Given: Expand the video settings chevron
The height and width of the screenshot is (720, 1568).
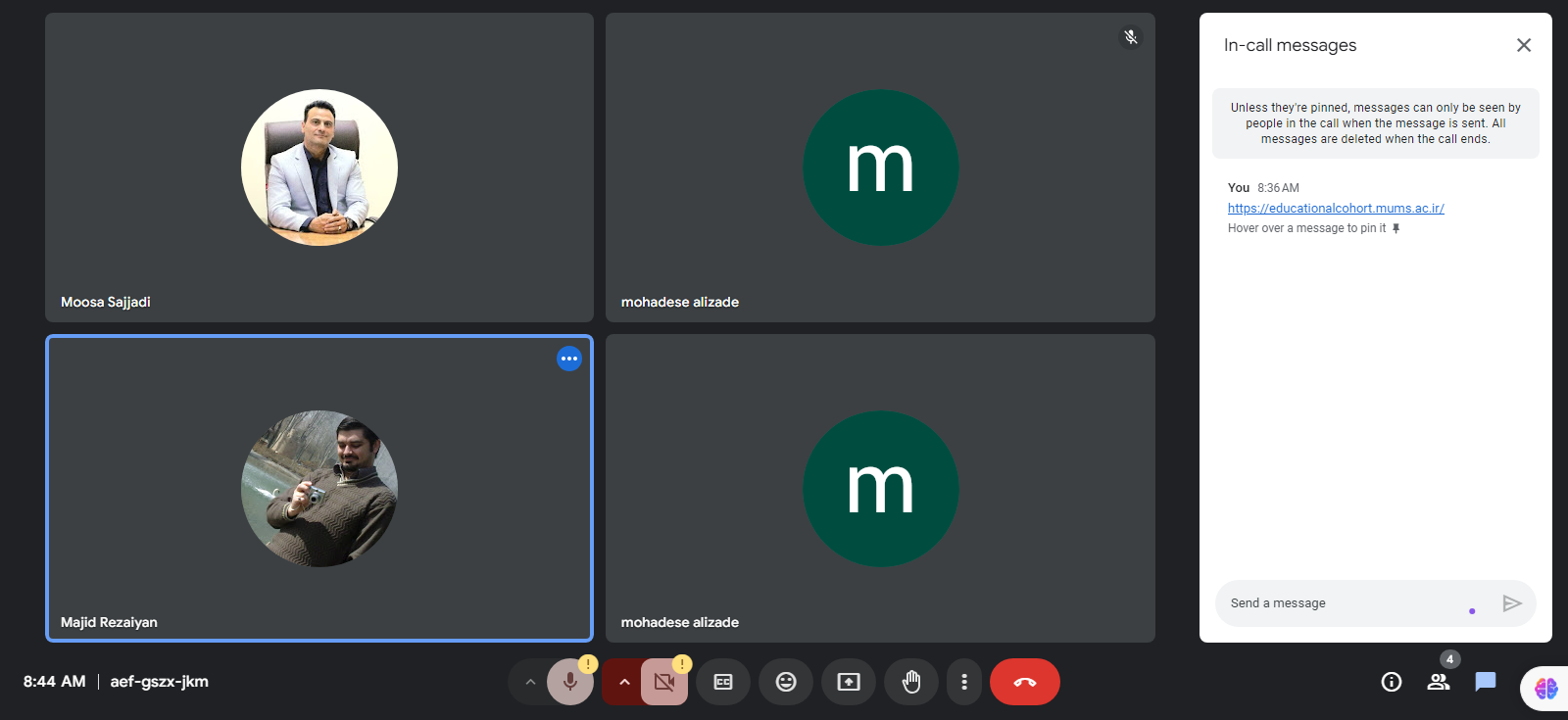Looking at the screenshot, I should [x=623, y=682].
